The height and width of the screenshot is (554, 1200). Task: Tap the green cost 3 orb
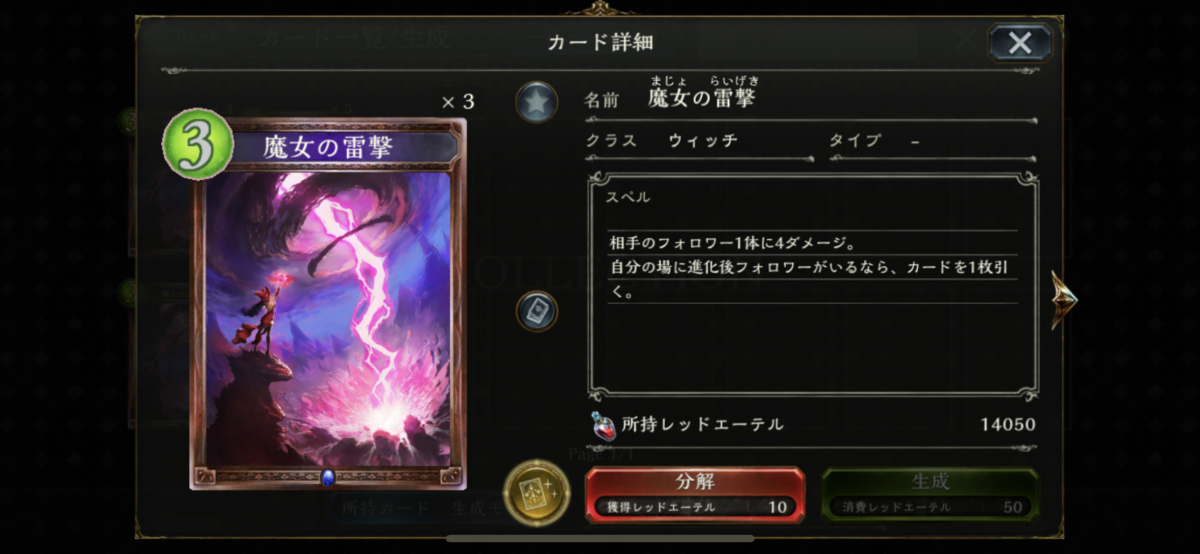click(197, 145)
